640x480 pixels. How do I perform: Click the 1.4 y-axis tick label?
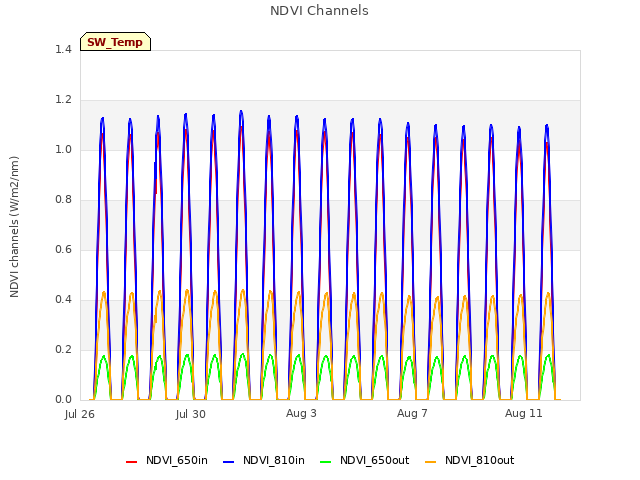pos(63,49)
